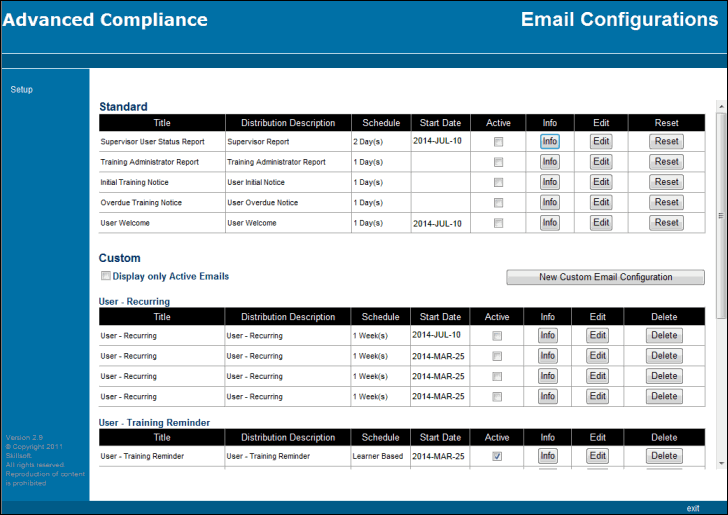Open Info for first User - Recurring email
This screenshot has width=728, height=515.
[547, 336]
